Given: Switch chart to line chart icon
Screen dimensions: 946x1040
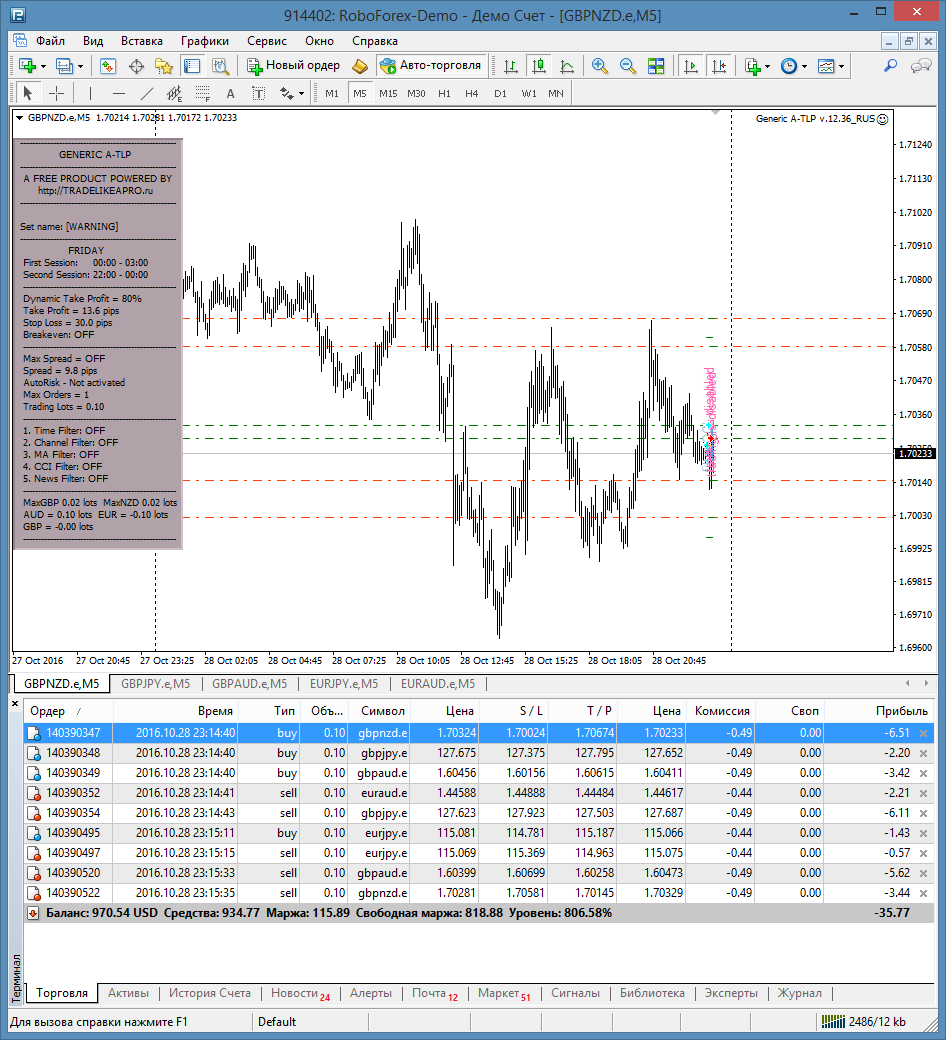Looking at the screenshot, I should [567, 66].
